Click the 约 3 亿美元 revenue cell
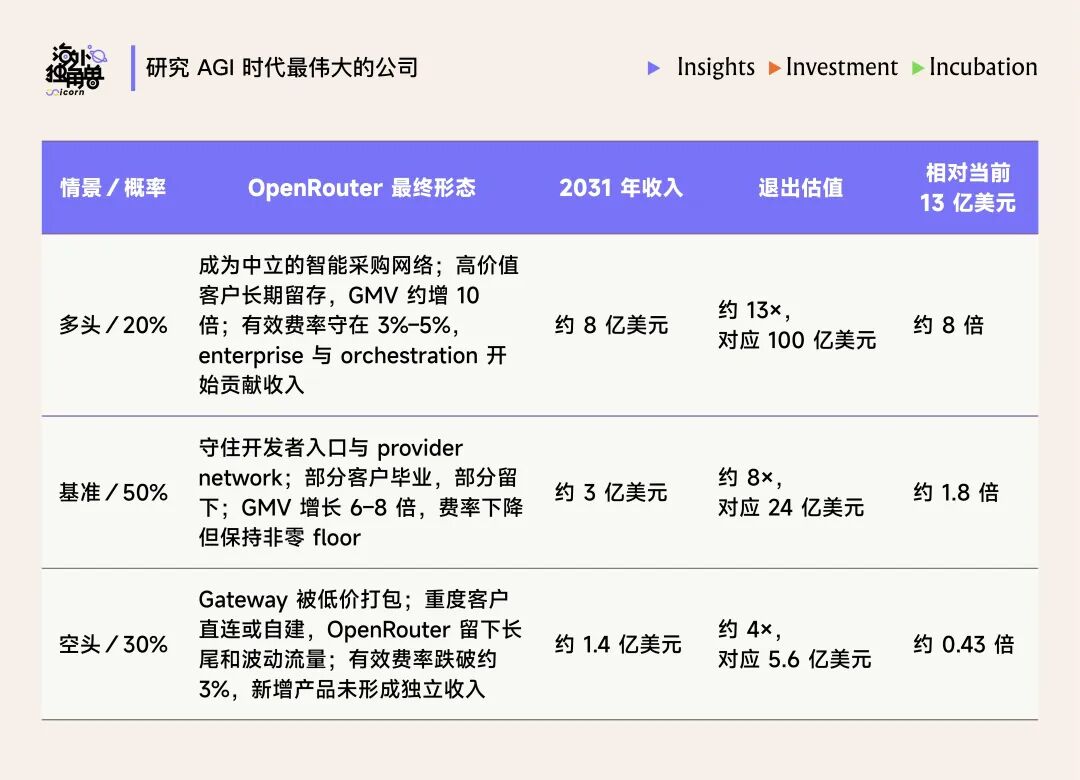The height and width of the screenshot is (780, 1080). pyautogui.click(x=611, y=492)
